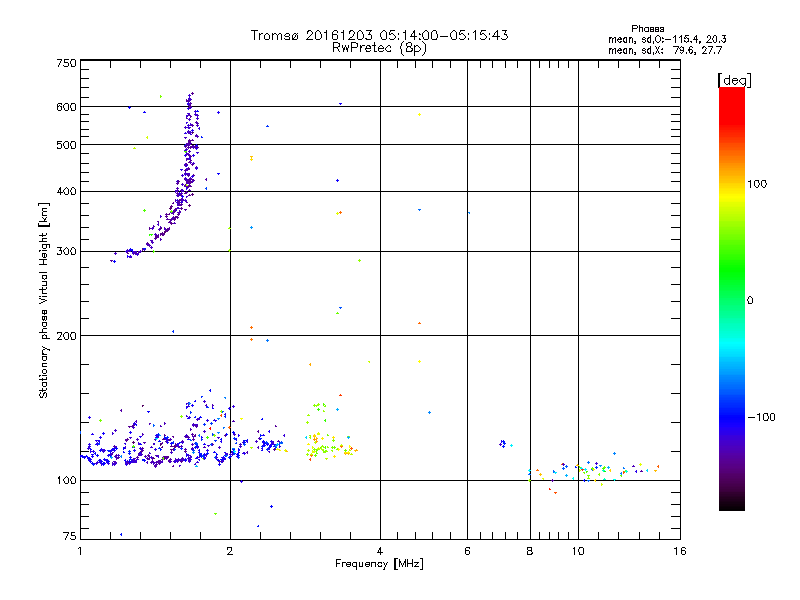
Task: Click the black bottom end of the color bar
Action: [x=732, y=505]
